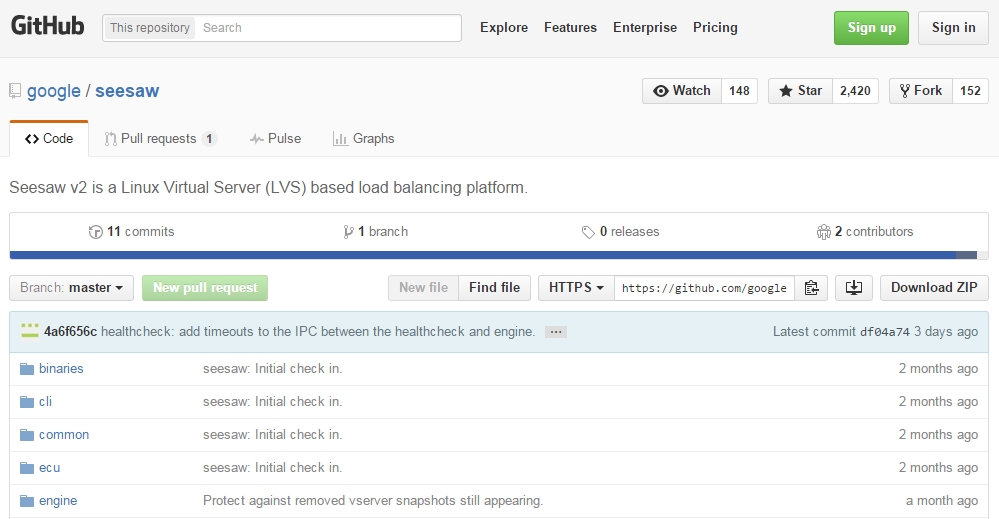Open the HTTPS protocol dropdown
Viewport: 999px width, 519px height.
(576, 288)
